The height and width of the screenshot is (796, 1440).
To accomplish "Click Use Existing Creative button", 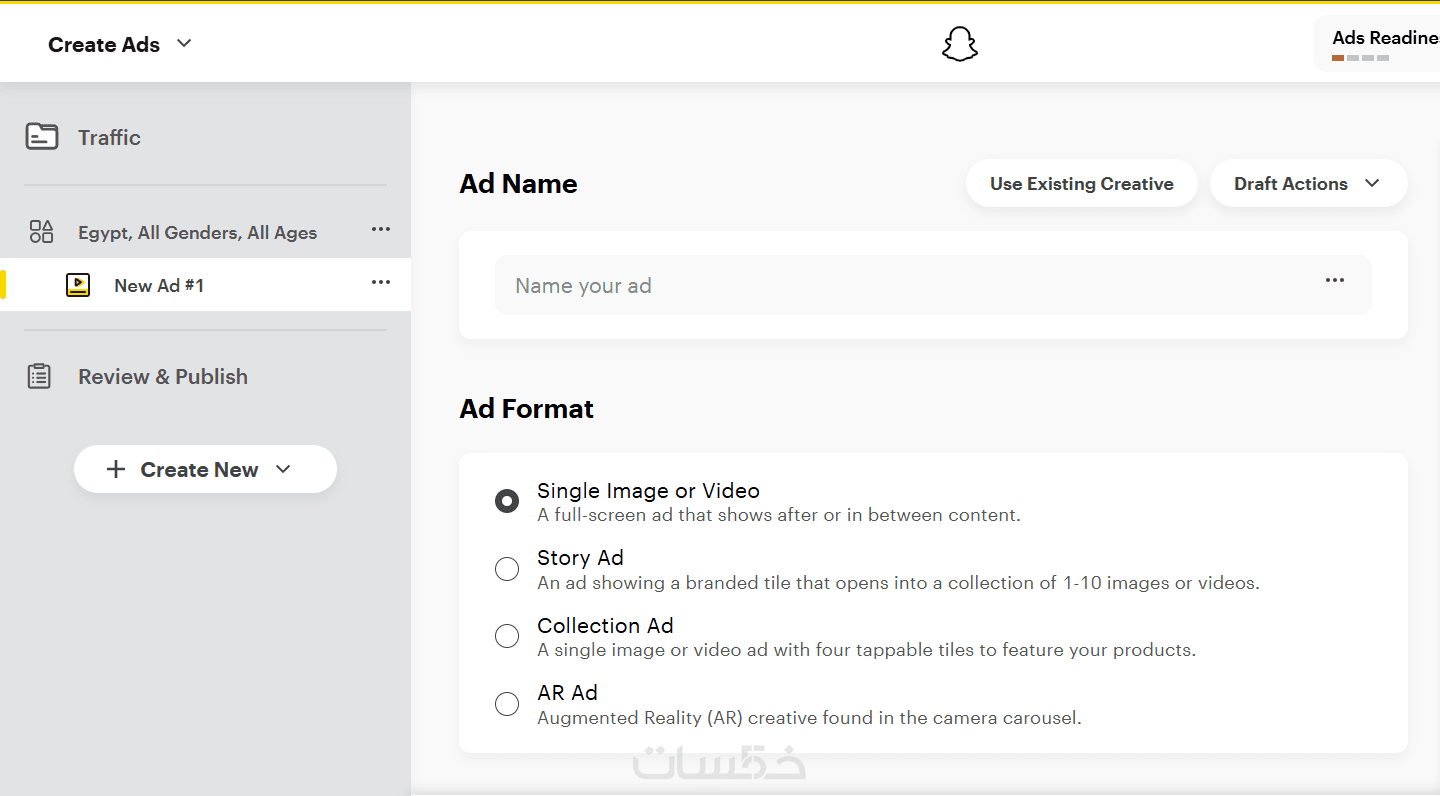I will (x=1081, y=184).
